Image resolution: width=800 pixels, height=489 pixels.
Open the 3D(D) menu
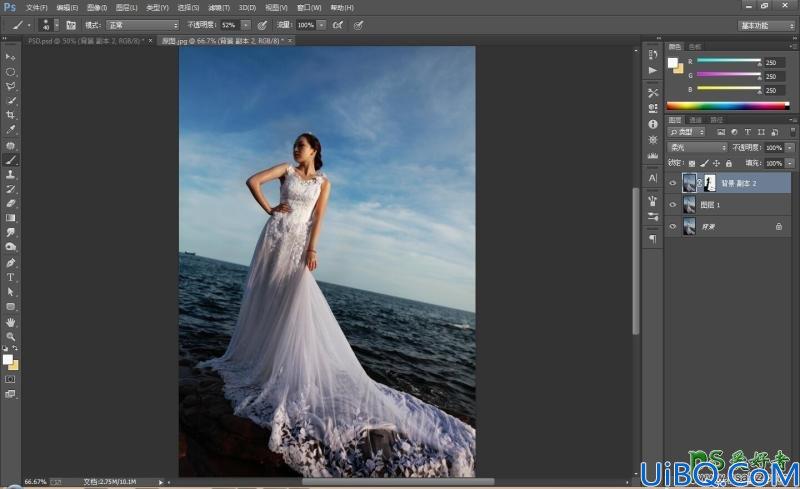point(247,8)
